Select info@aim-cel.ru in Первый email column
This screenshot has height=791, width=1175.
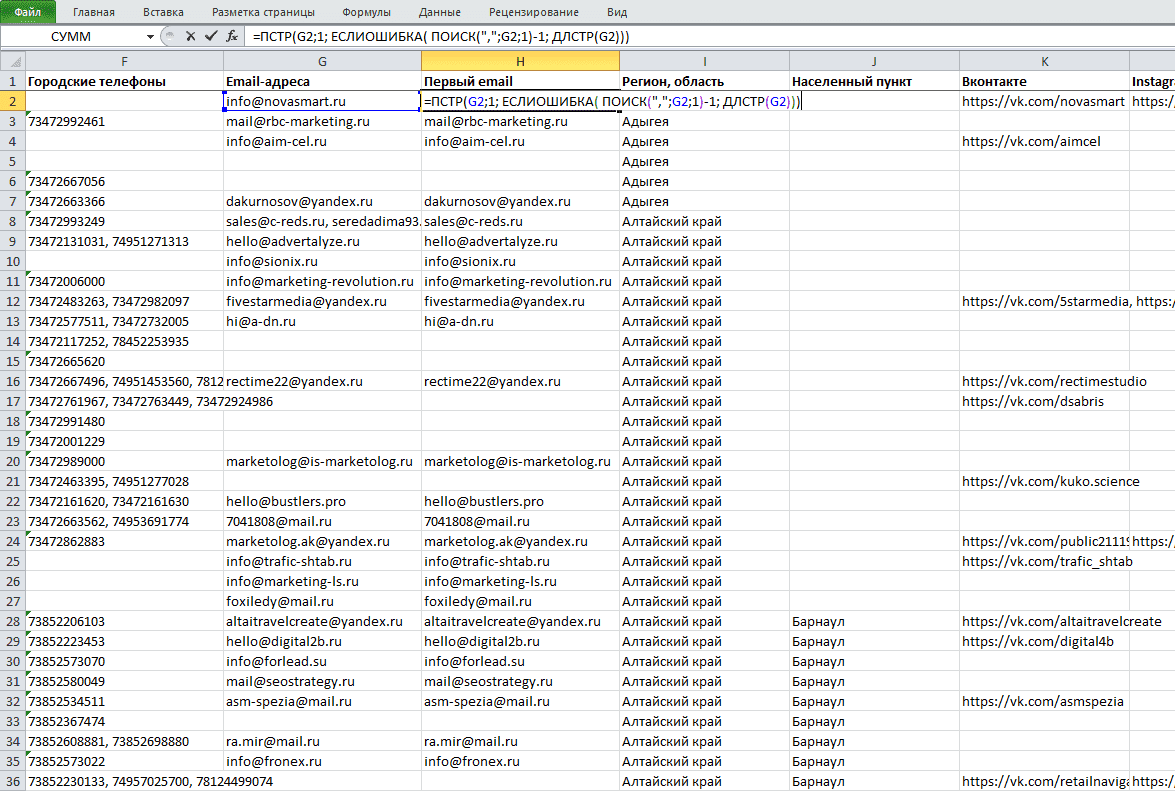click(520, 142)
